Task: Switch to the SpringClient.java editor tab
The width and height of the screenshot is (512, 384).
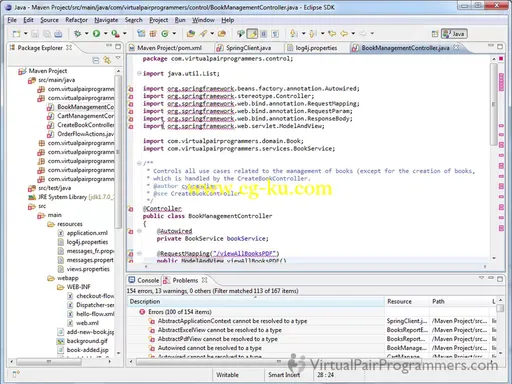Action: pos(248,48)
